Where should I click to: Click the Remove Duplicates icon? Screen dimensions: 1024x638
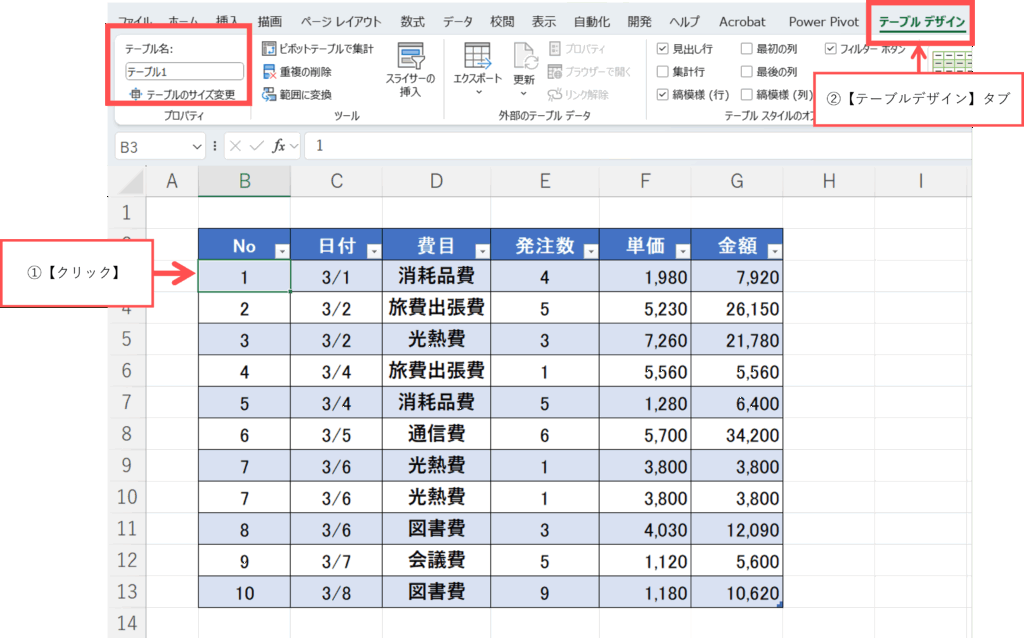[x=269, y=72]
